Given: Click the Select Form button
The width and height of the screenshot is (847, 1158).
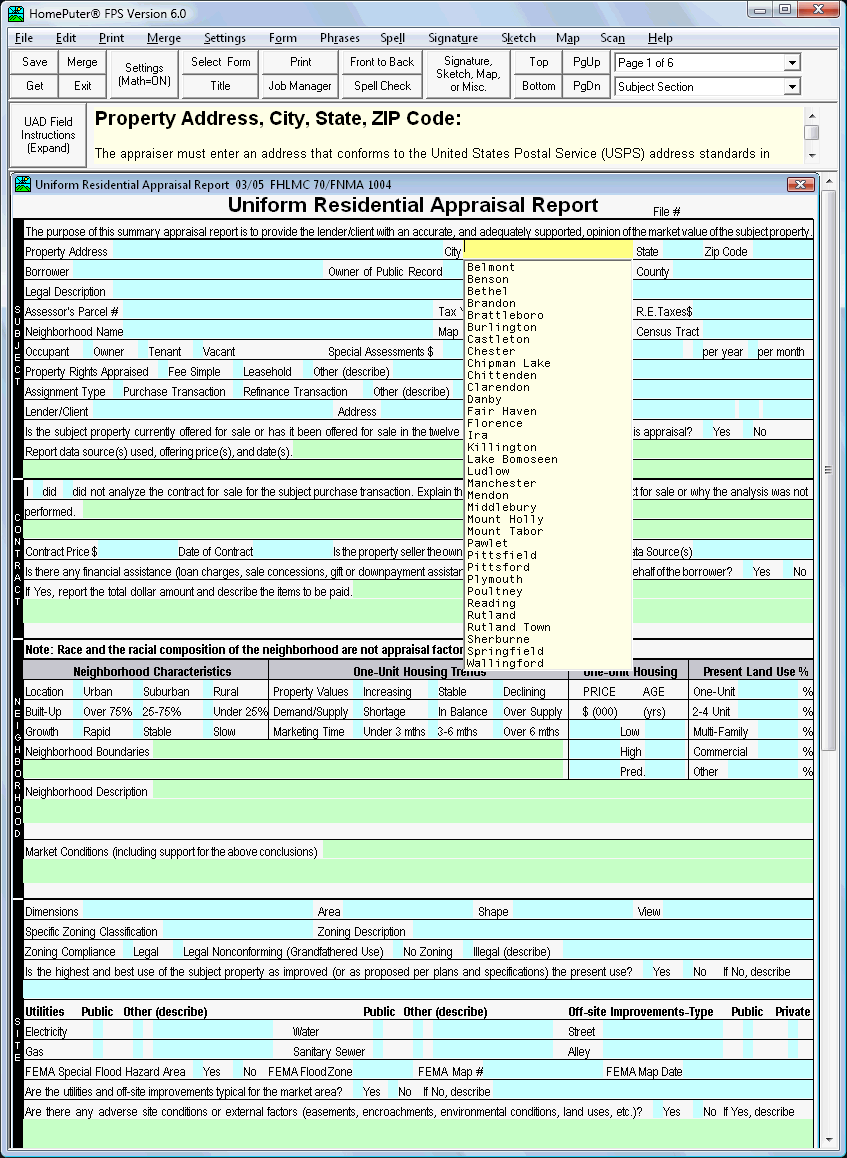Looking at the screenshot, I should pyautogui.click(x=220, y=62).
